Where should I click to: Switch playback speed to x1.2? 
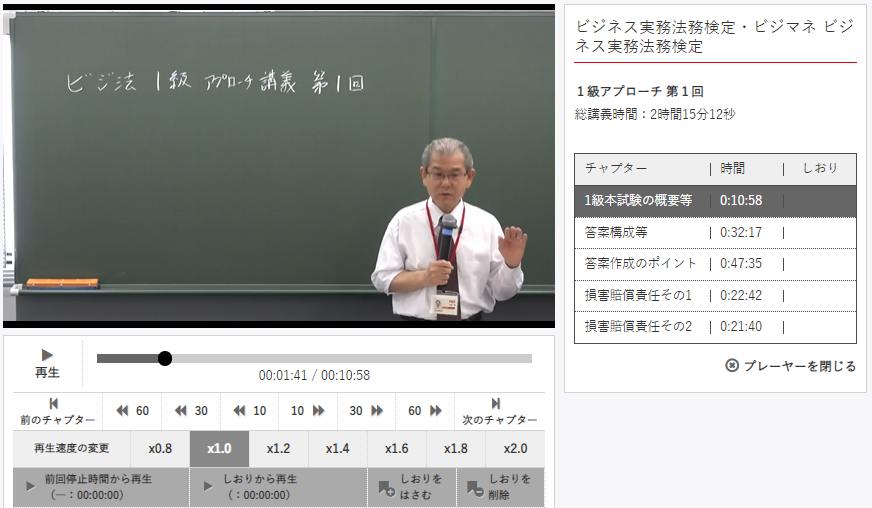tap(278, 449)
